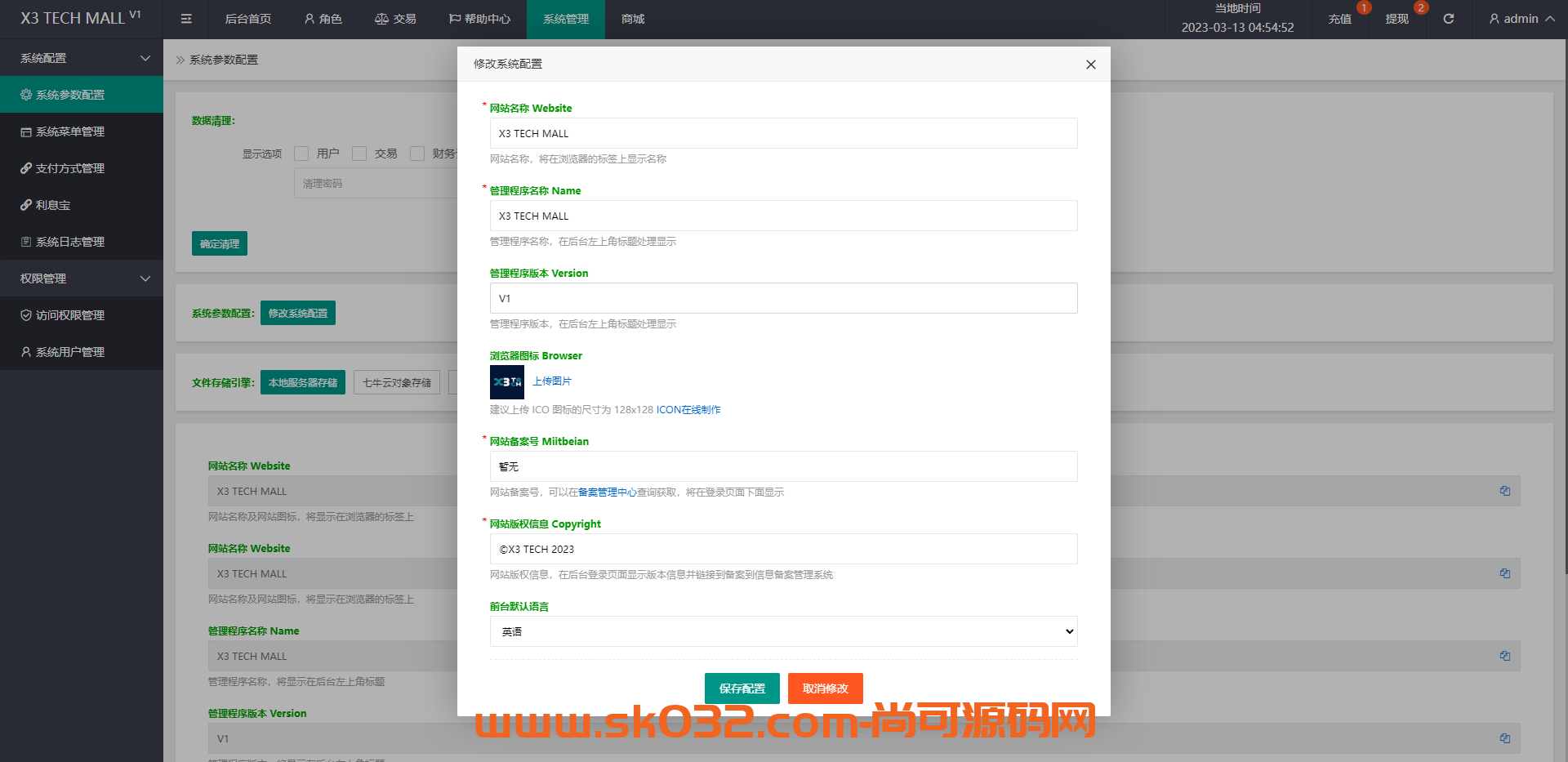Open 系统日志管理 in the sidebar
Screen dimensions: 1568x762
click(82, 242)
